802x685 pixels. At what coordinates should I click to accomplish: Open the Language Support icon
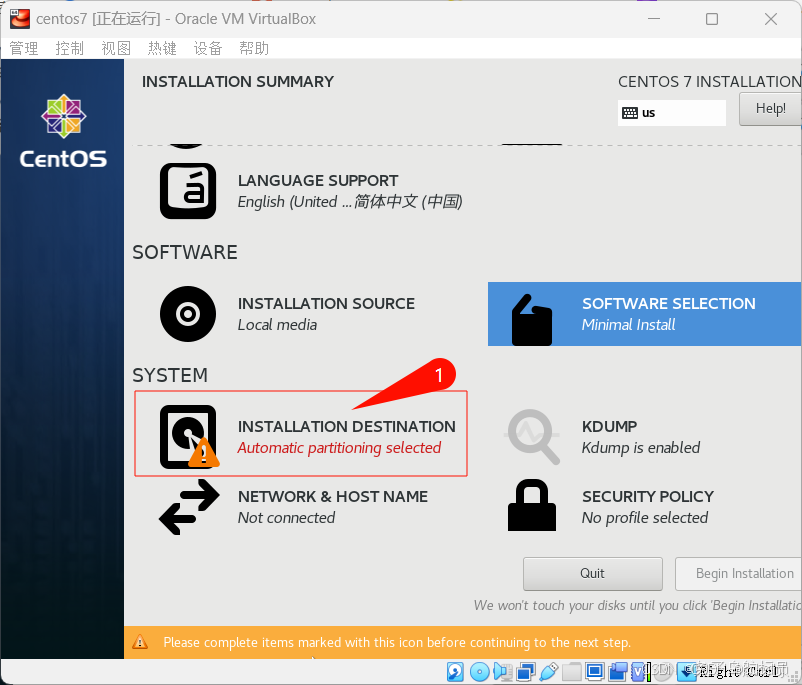[x=188, y=191]
